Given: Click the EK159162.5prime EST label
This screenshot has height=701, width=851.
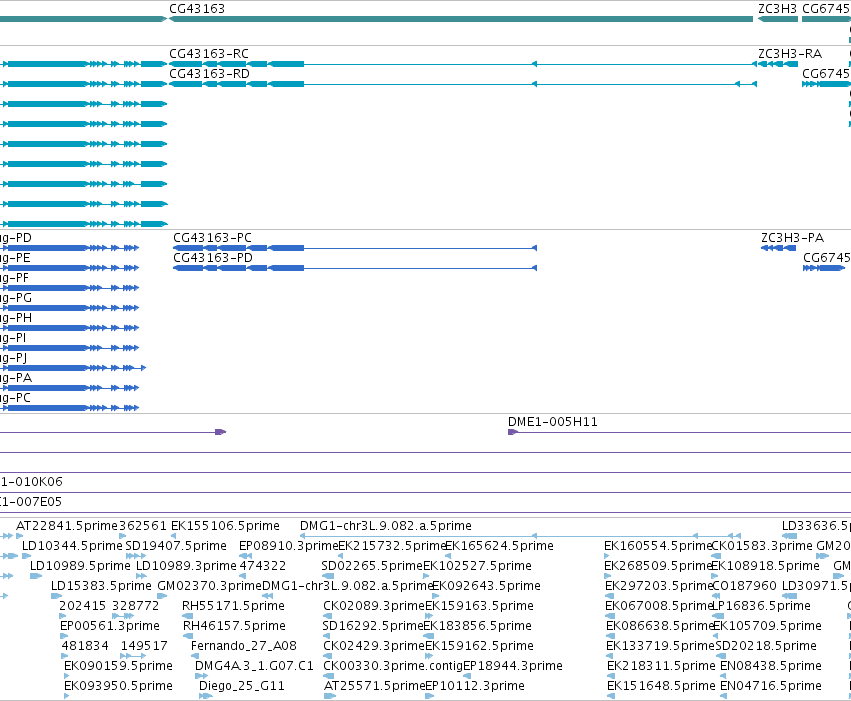Looking at the screenshot, I should pos(480,646).
